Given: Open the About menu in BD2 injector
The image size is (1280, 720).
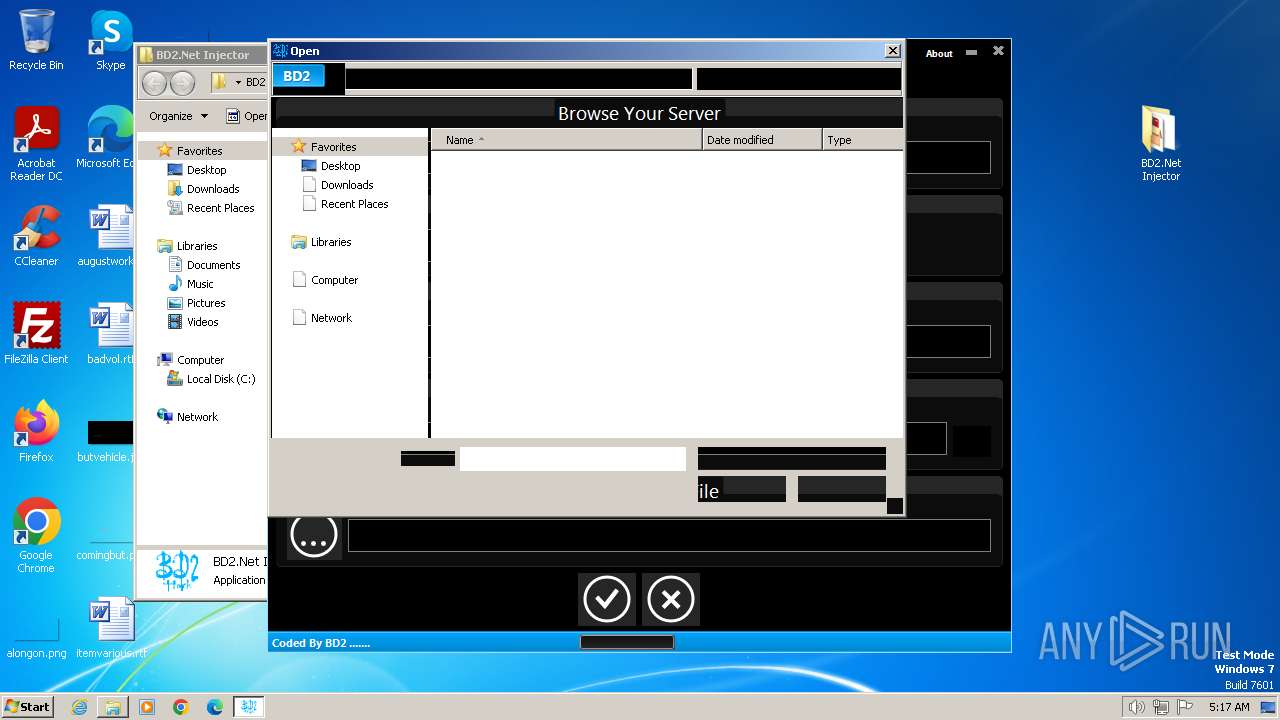Looking at the screenshot, I should click(939, 54).
